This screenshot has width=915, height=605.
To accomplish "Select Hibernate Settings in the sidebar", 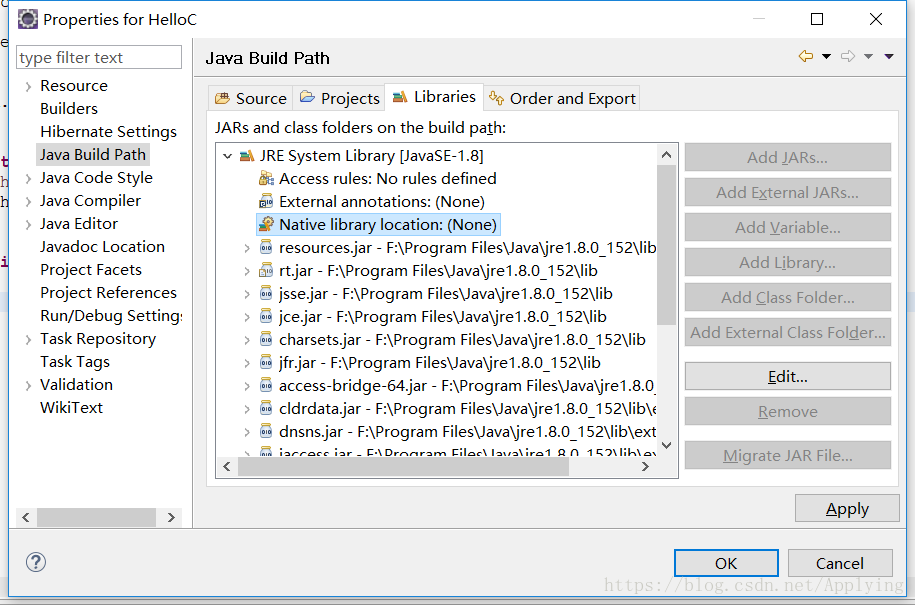I will point(108,132).
